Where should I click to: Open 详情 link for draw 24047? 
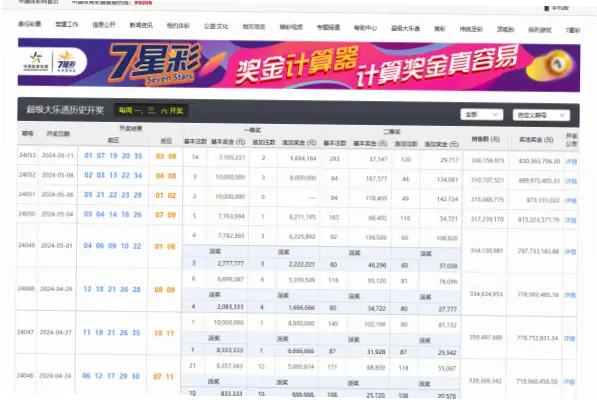tap(569, 338)
